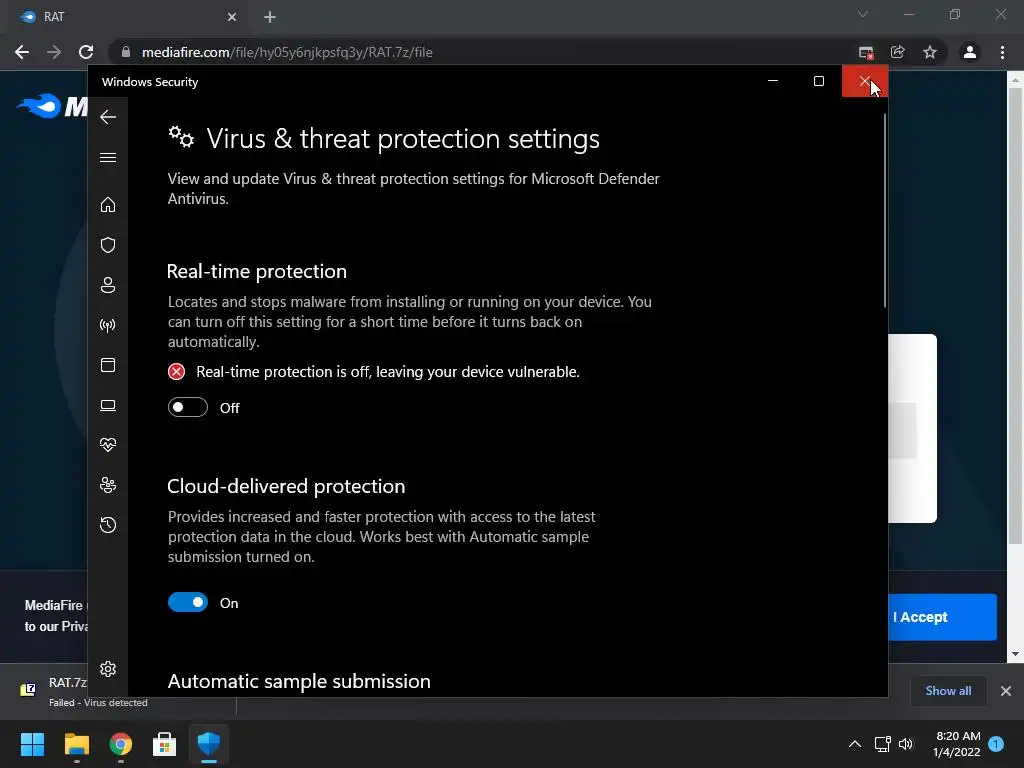The height and width of the screenshot is (768, 1024).
Task: Open Device performance & health heart icon
Action: coord(108,445)
